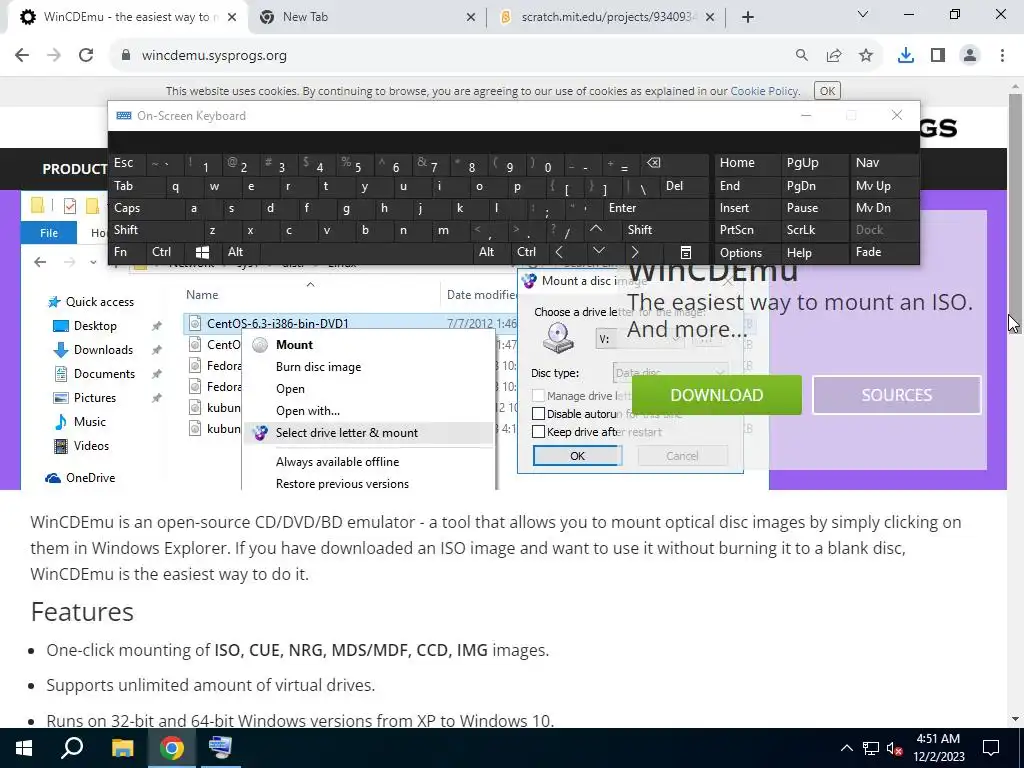Click Windows logo key on On-Screen Keyboard
The height and width of the screenshot is (768, 1024).
[202, 252]
